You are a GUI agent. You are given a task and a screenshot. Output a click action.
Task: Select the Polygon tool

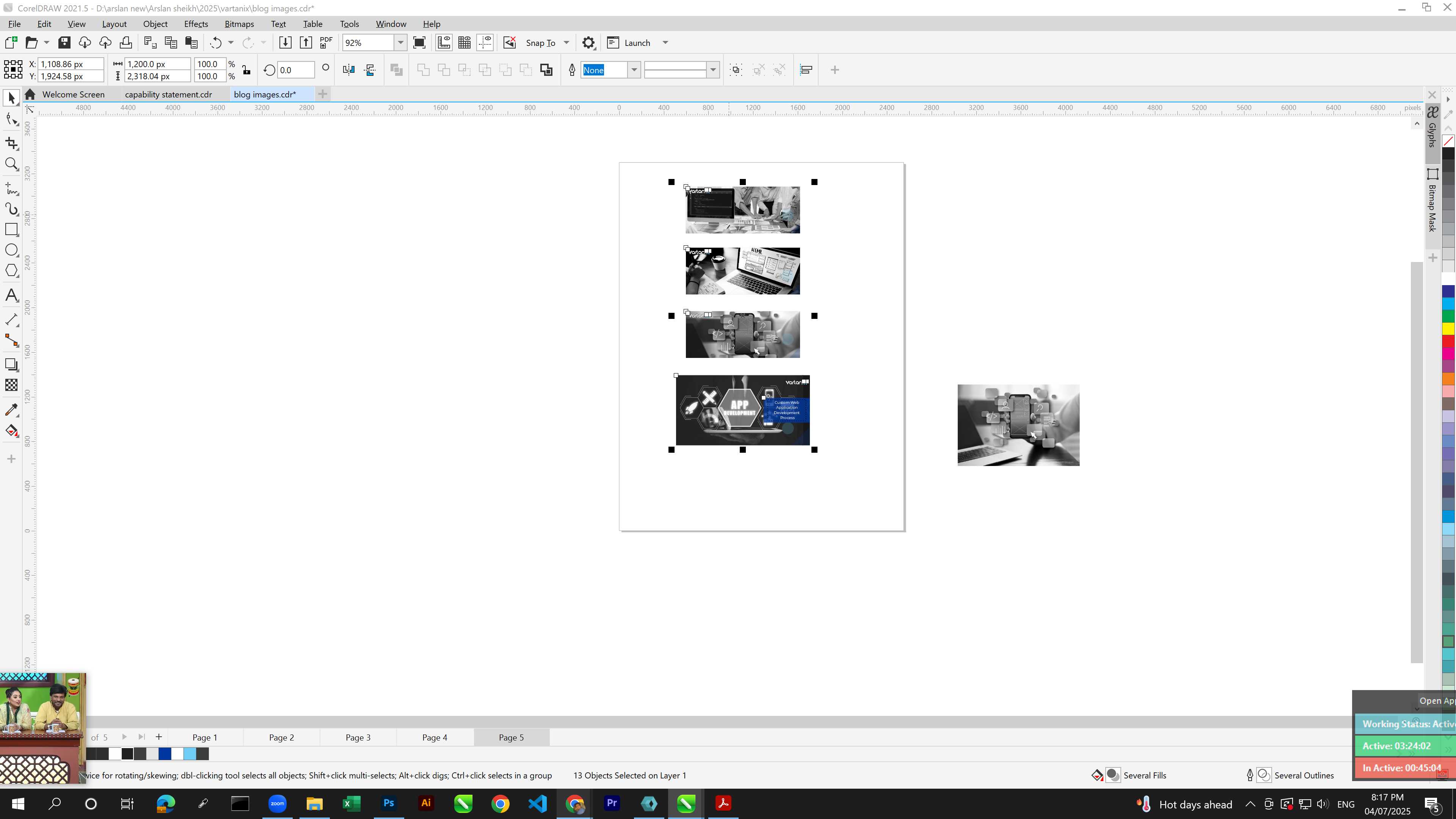[x=11, y=271]
